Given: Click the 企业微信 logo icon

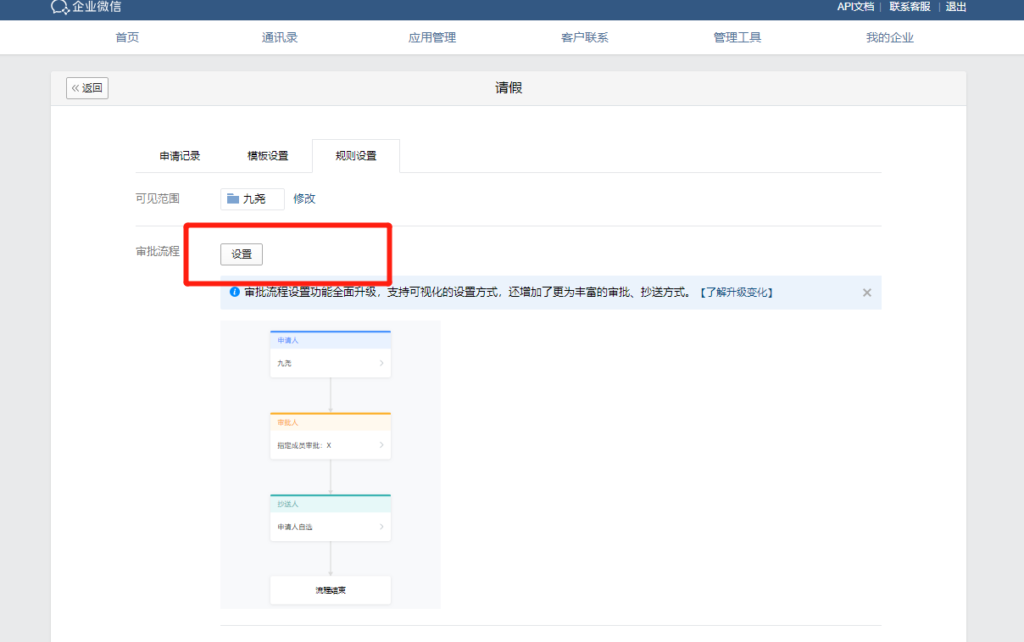Looking at the screenshot, I should click(x=60, y=7).
